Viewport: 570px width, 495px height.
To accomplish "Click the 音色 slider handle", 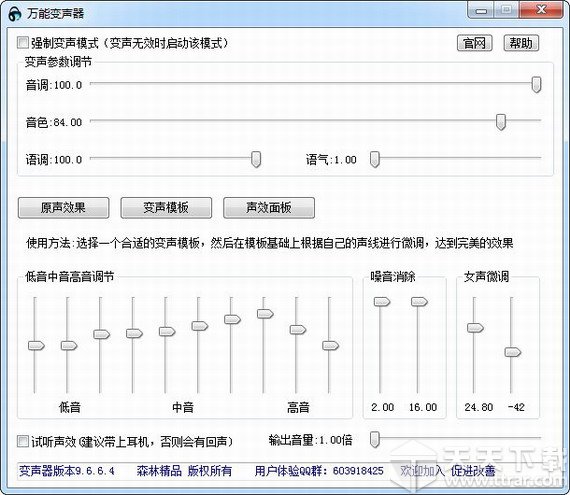I will click(501, 122).
